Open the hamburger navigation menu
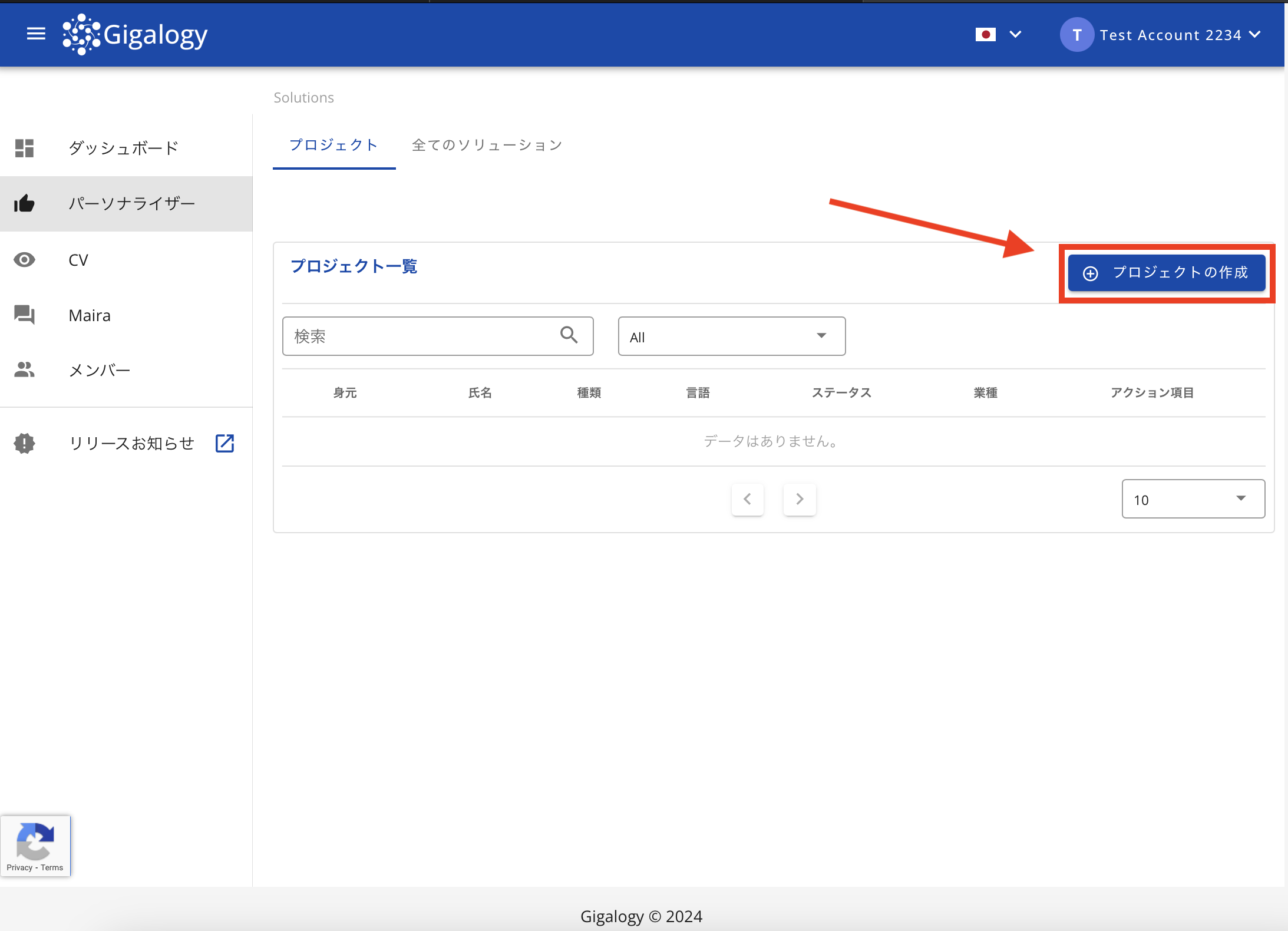 pos(36,34)
